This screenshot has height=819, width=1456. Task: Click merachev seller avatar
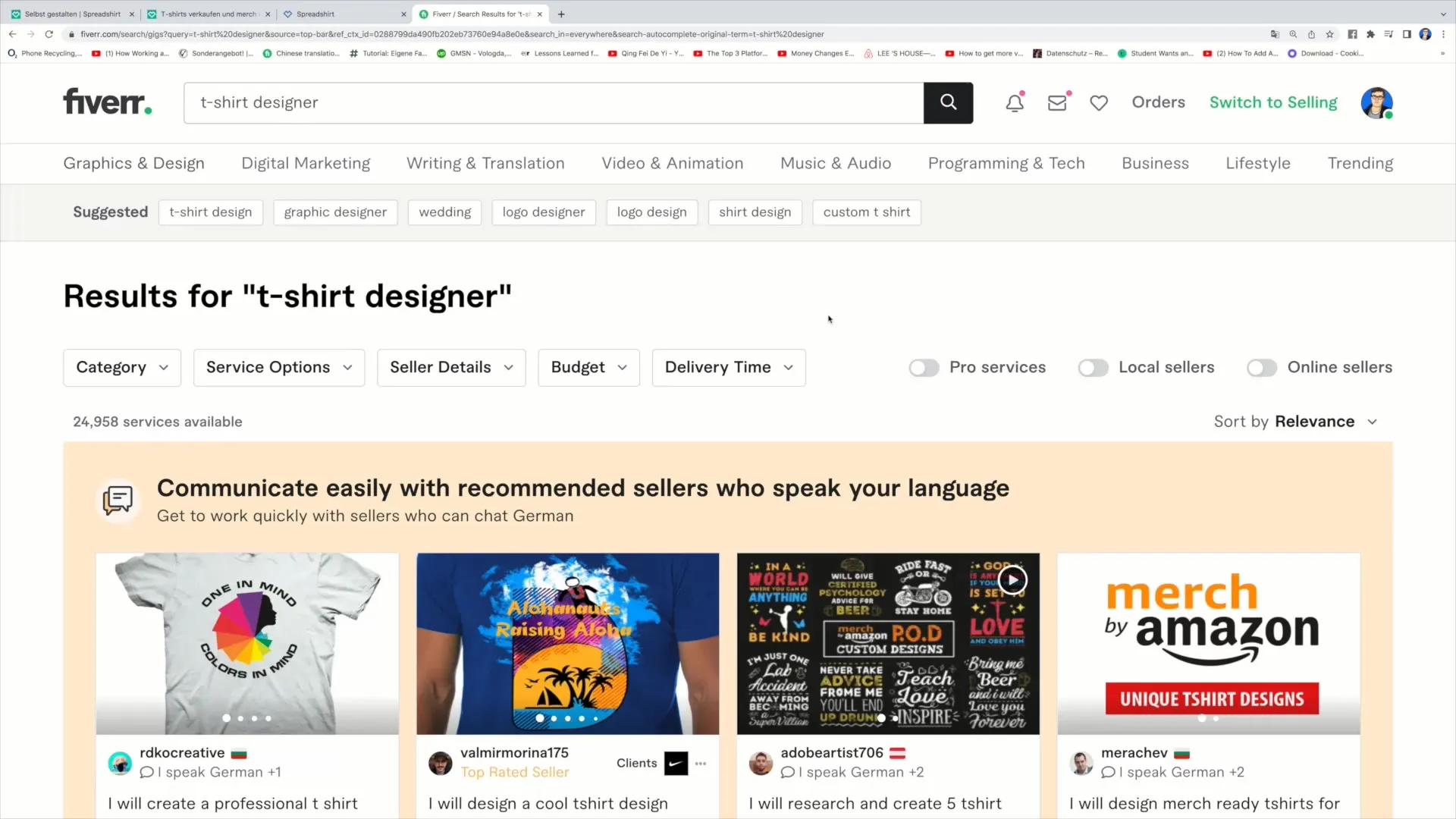coord(1081,762)
